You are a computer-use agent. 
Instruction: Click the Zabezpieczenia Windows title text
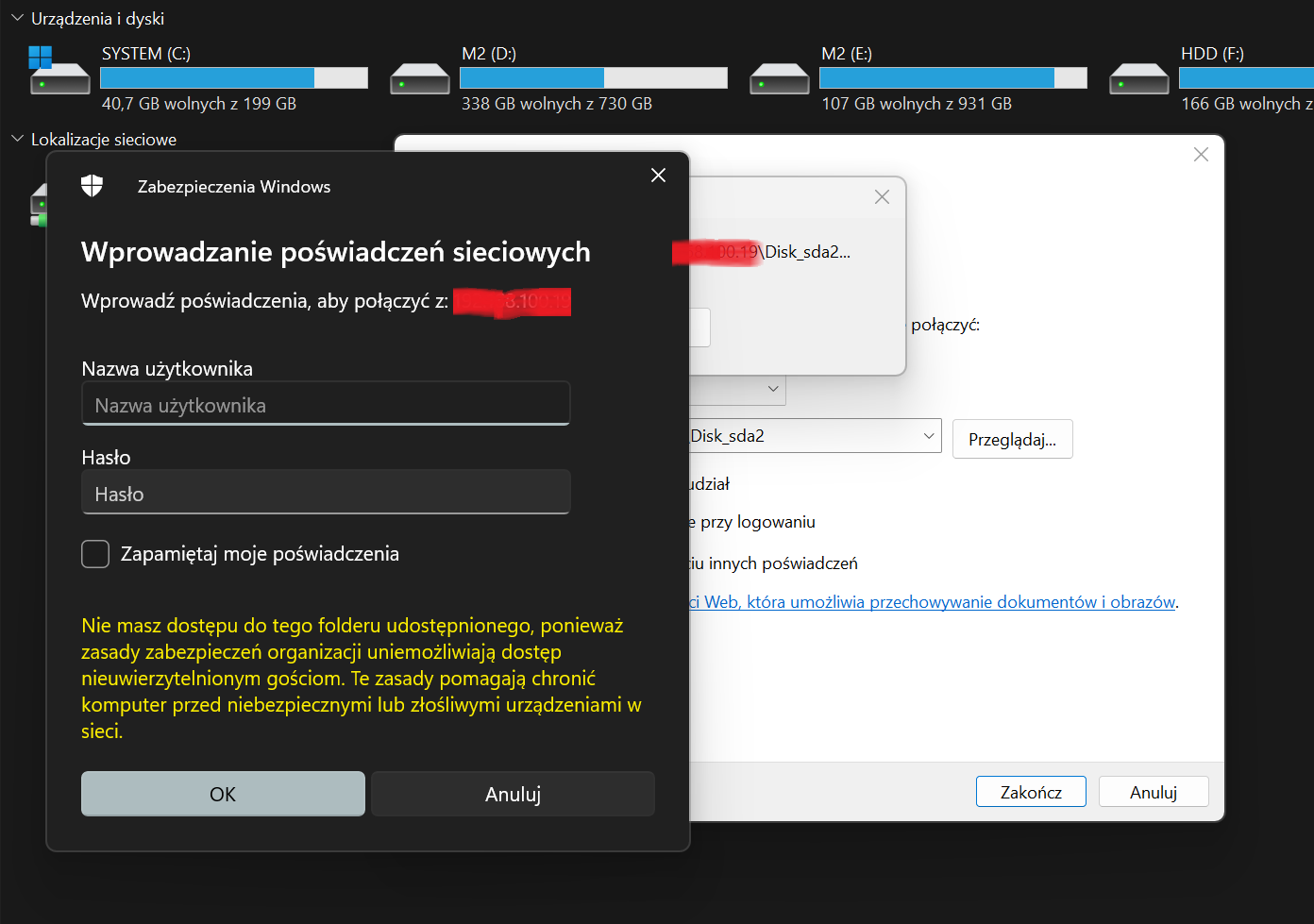pyautogui.click(x=234, y=187)
